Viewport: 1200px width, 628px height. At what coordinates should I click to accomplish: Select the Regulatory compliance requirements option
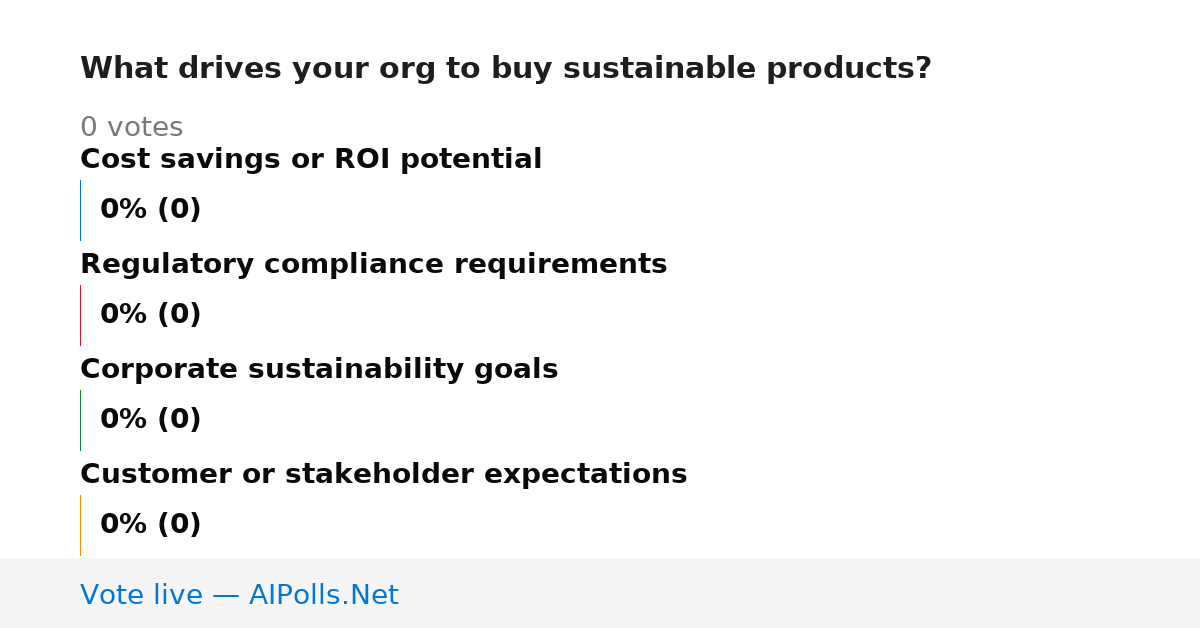(373, 265)
